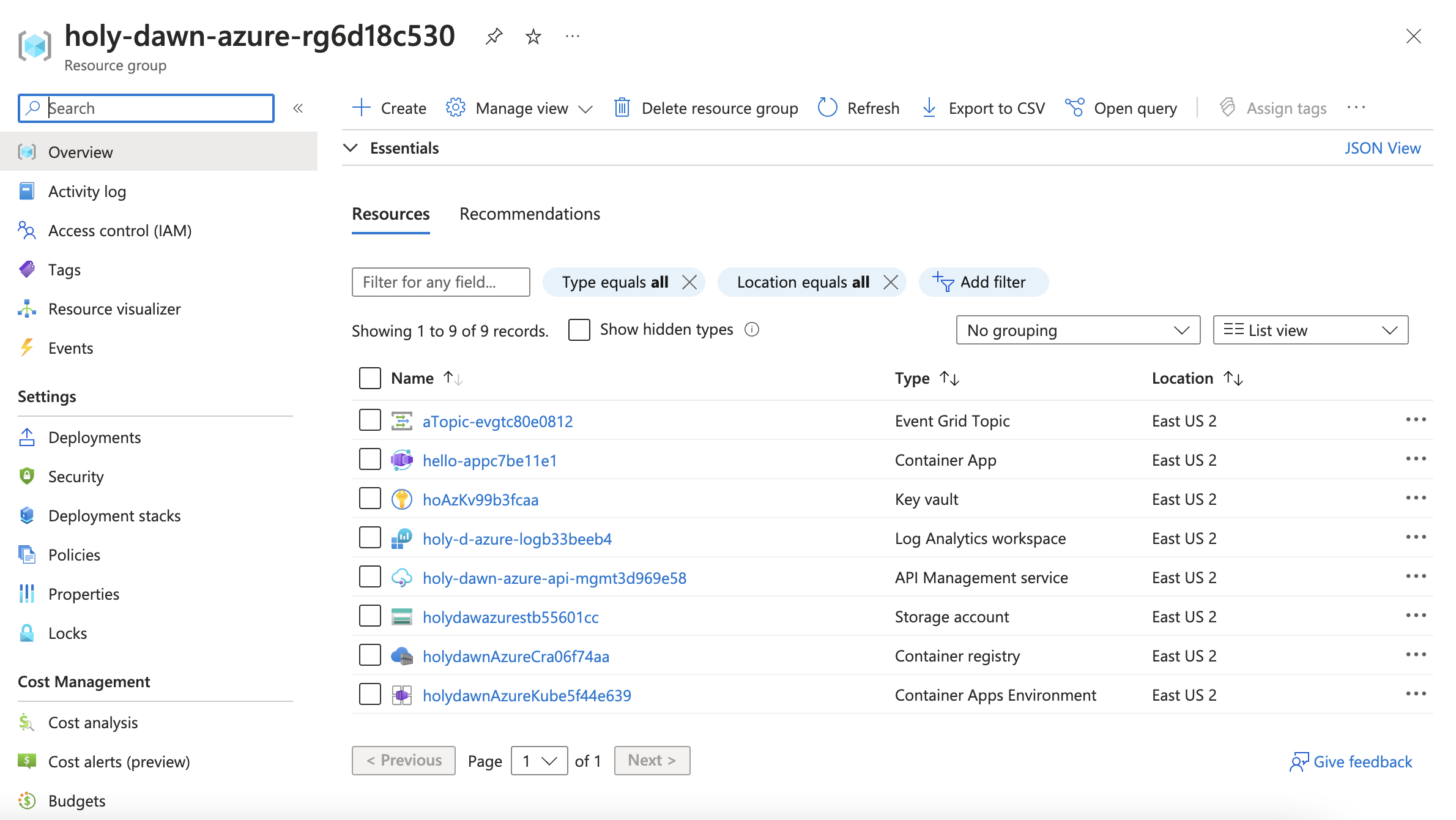The height and width of the screenshot is (820, 1456).
Task: Switch to the Recommendations tab
Action: tap(530, 213)
